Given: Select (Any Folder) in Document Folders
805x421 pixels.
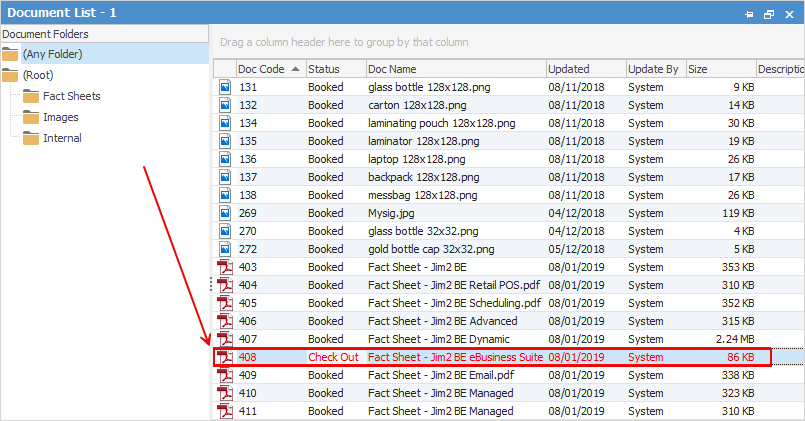Looking at the screenshot, I should pos(52,54).
